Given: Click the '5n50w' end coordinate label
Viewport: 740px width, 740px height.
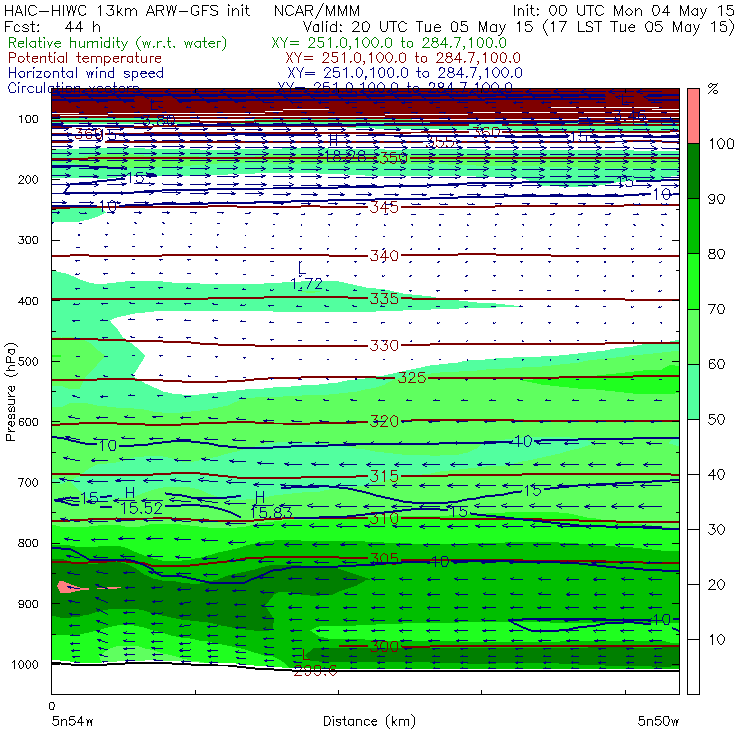Looking at the screenshot, I should [x=658, y=722].
